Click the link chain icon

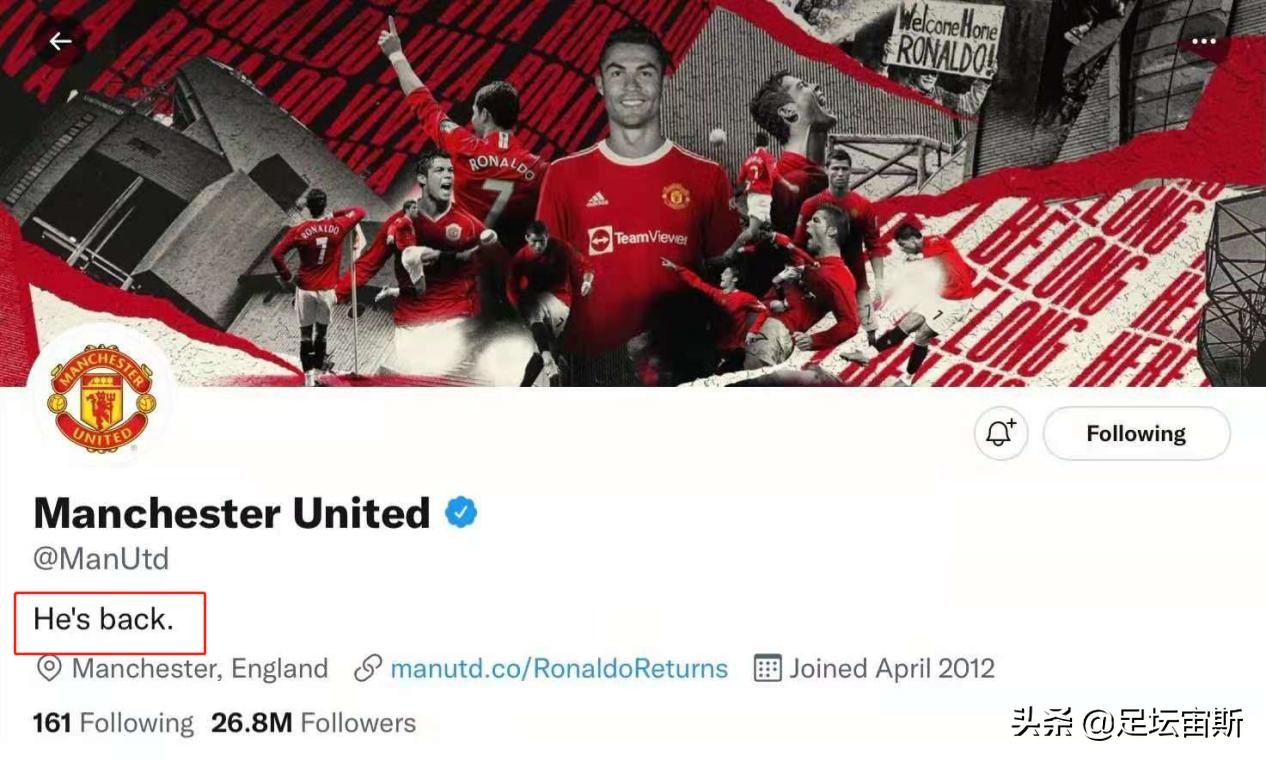pyautogui.click(x=369, y=668)
